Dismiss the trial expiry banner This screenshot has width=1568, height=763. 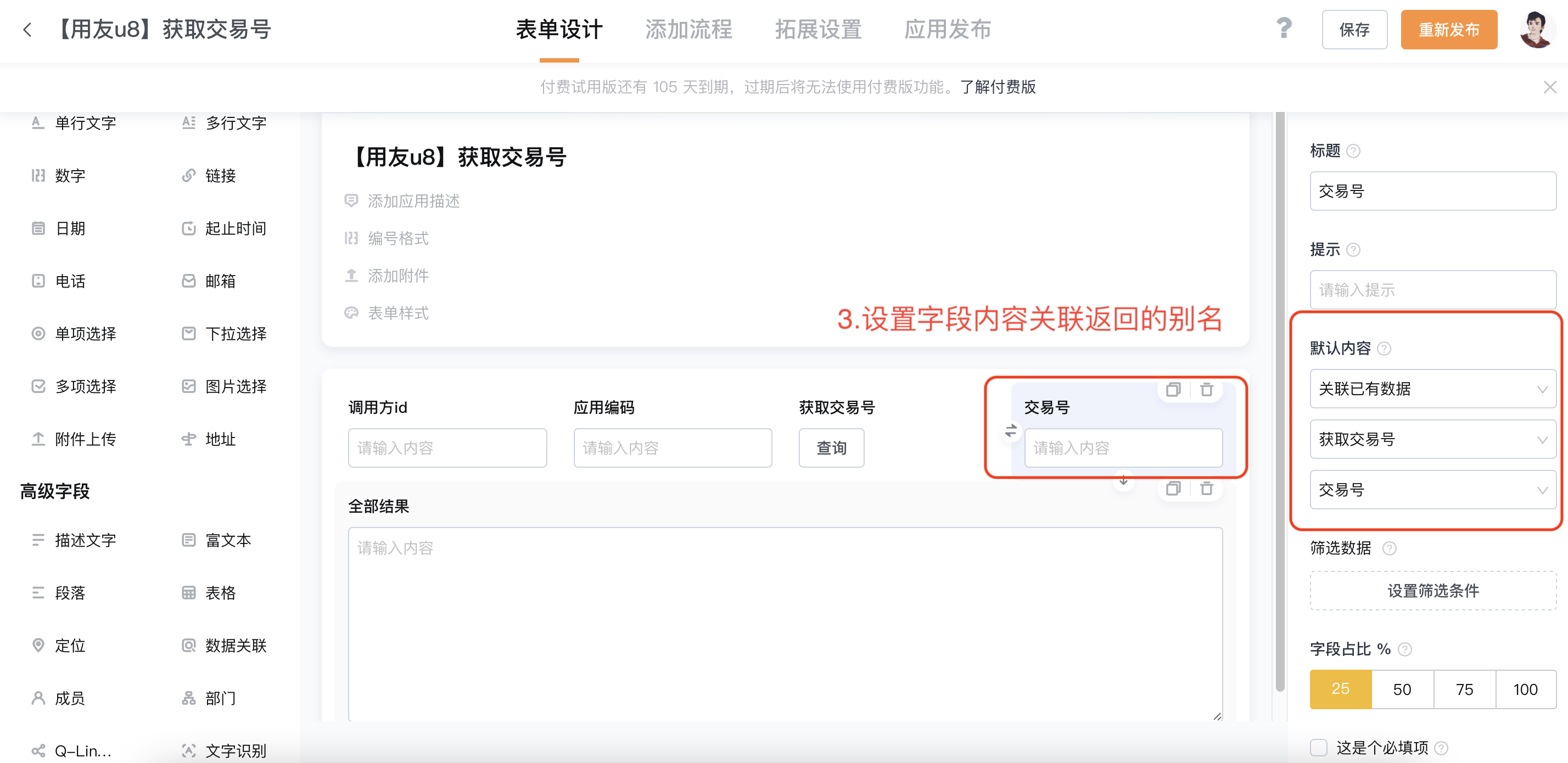pos(1549,87)
